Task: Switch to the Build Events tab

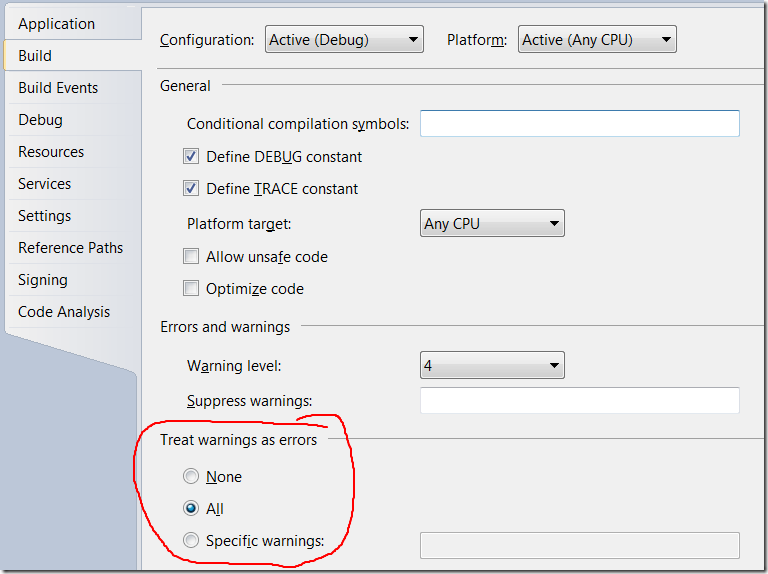Action: tap(58, 88)
